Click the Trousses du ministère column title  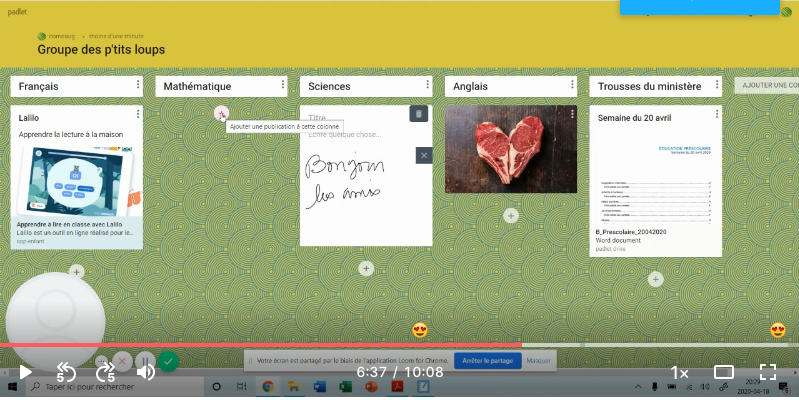[x=649, y=86]
